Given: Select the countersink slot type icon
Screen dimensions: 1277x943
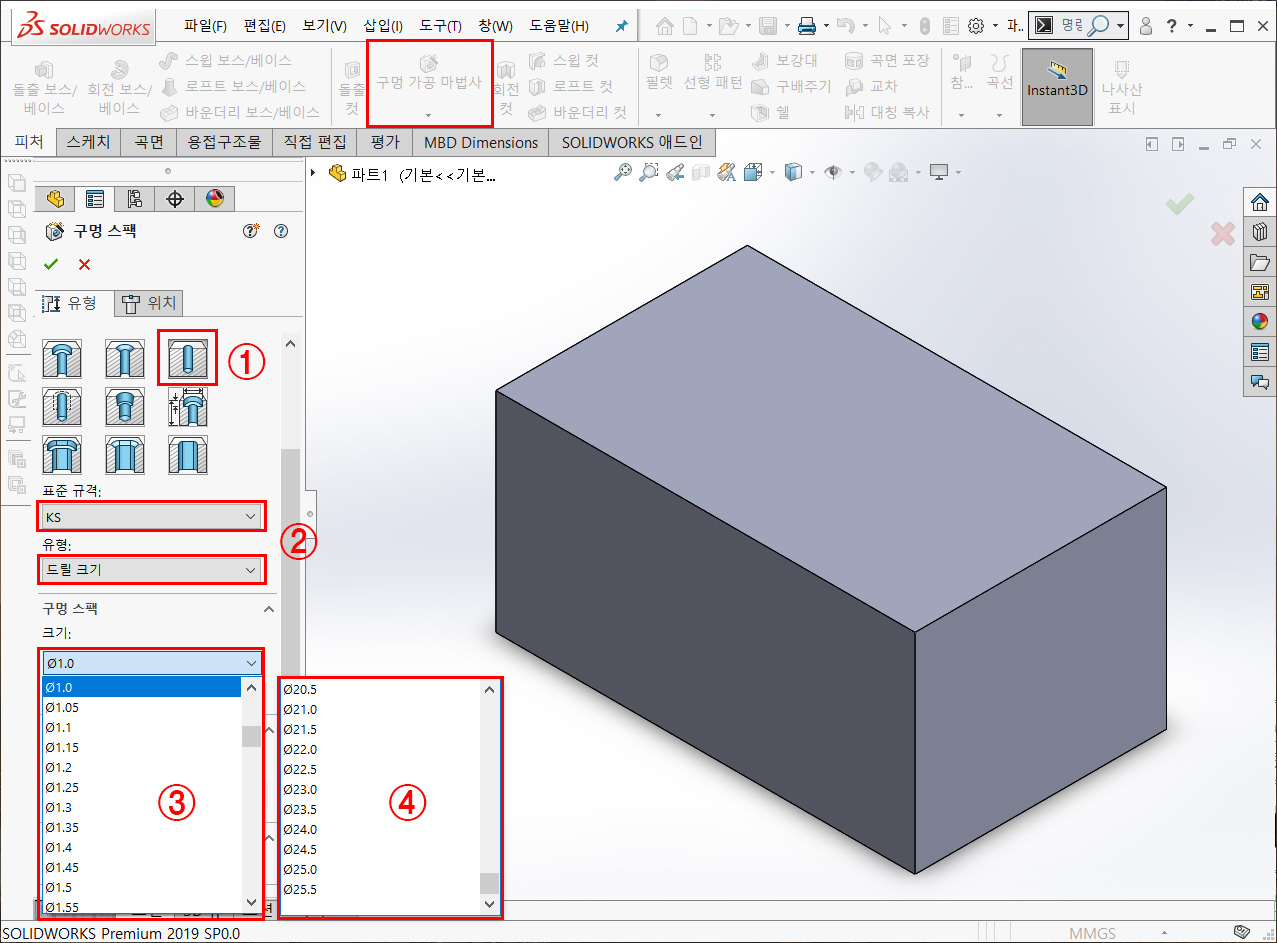Looking at the screenshot, I should [x=124, y=455].
